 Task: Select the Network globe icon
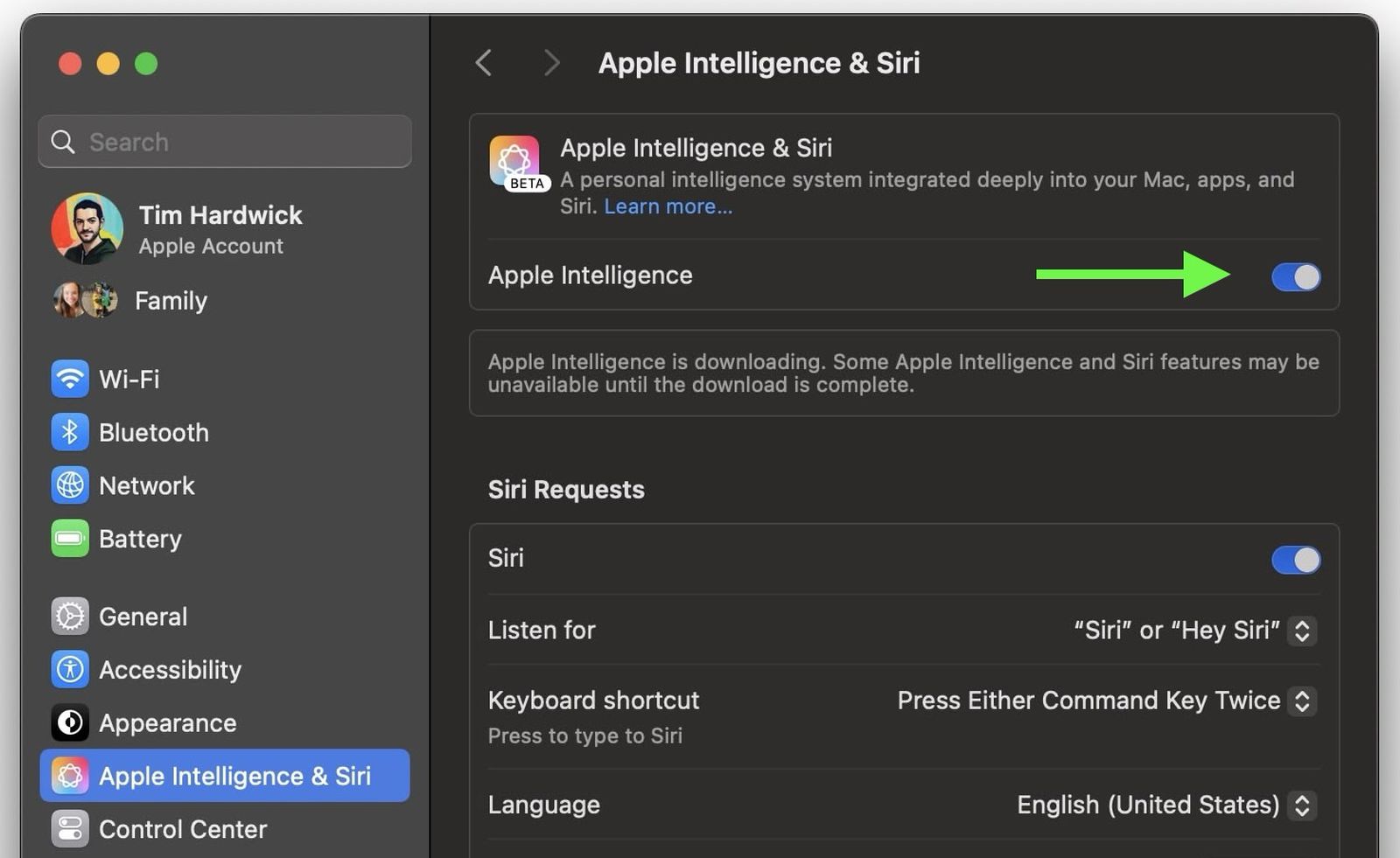[x=70, y=486]
